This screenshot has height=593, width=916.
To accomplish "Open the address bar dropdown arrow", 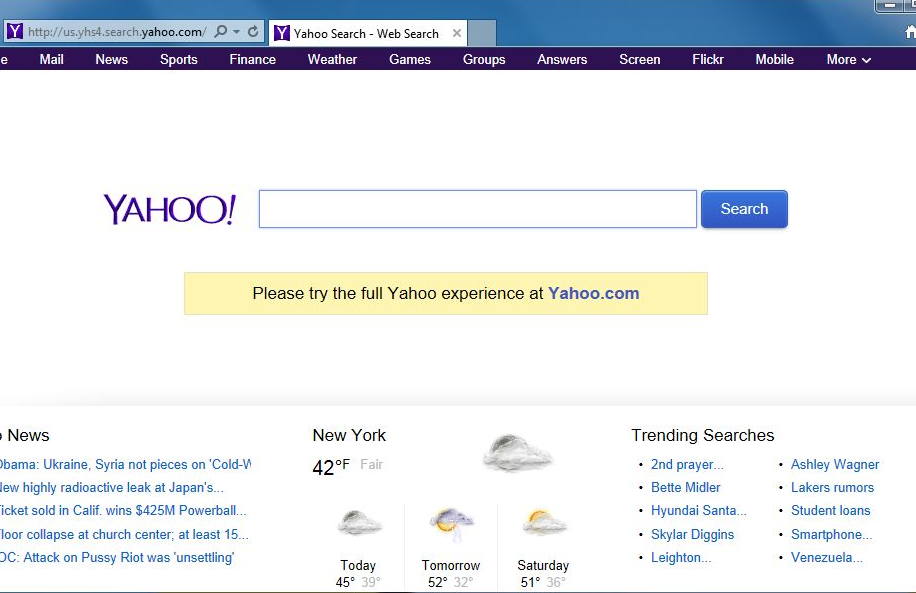I will click(237, 32).
